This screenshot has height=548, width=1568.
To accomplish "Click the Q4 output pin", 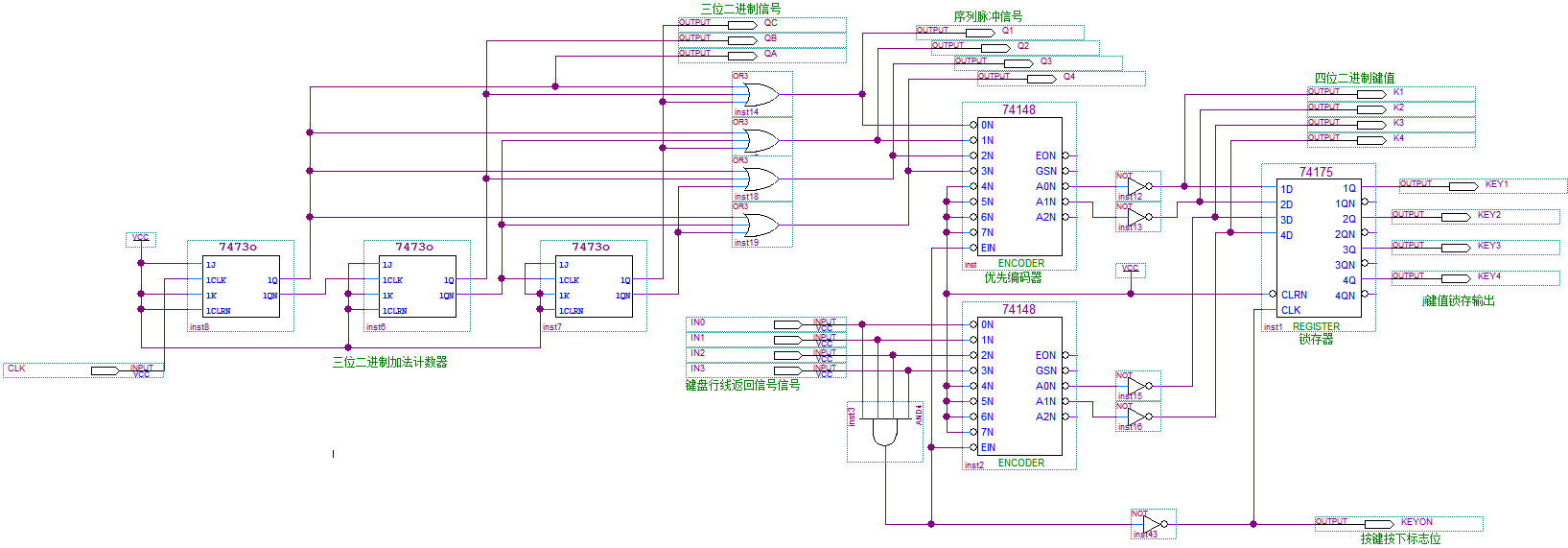I will (x=1018, y=78).
